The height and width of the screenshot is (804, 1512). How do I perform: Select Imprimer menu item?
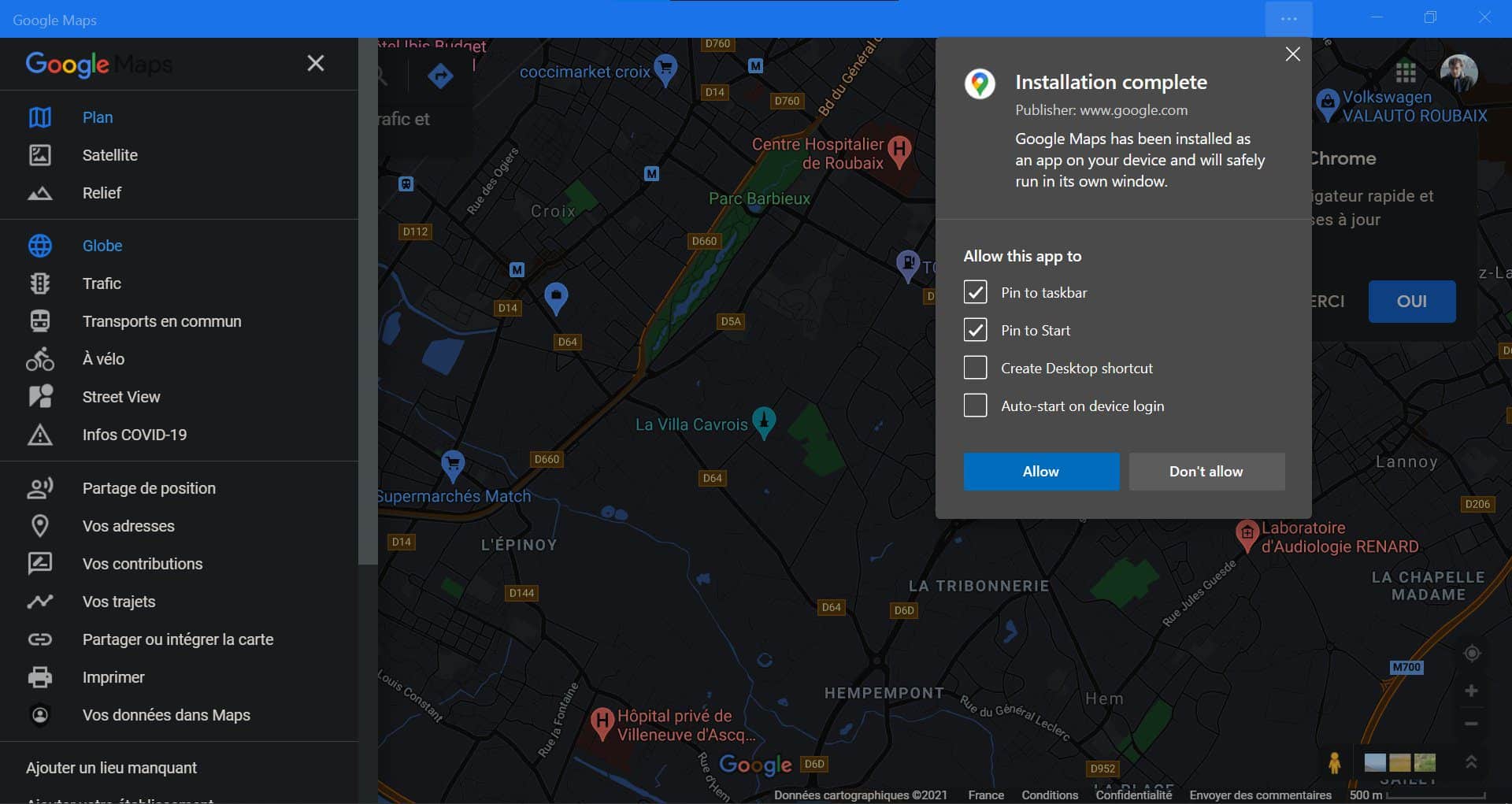point(179,677)
